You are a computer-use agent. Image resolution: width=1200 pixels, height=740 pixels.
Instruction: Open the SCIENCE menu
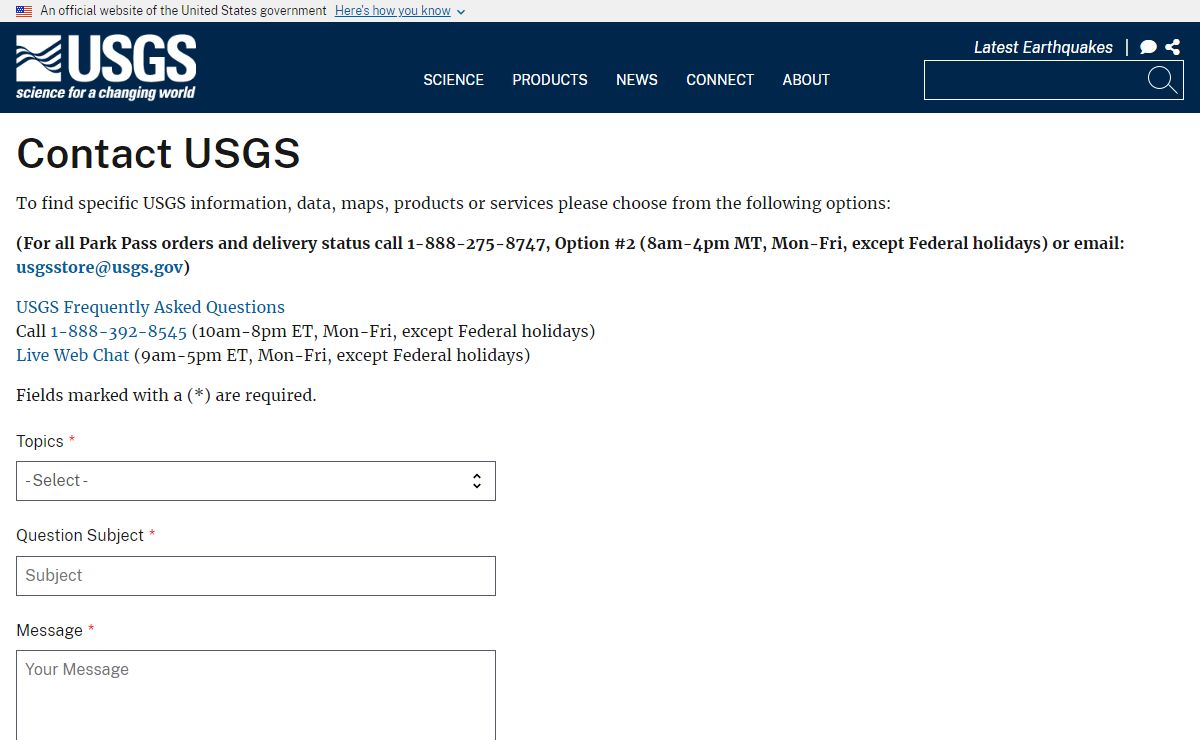click(453, 80)
